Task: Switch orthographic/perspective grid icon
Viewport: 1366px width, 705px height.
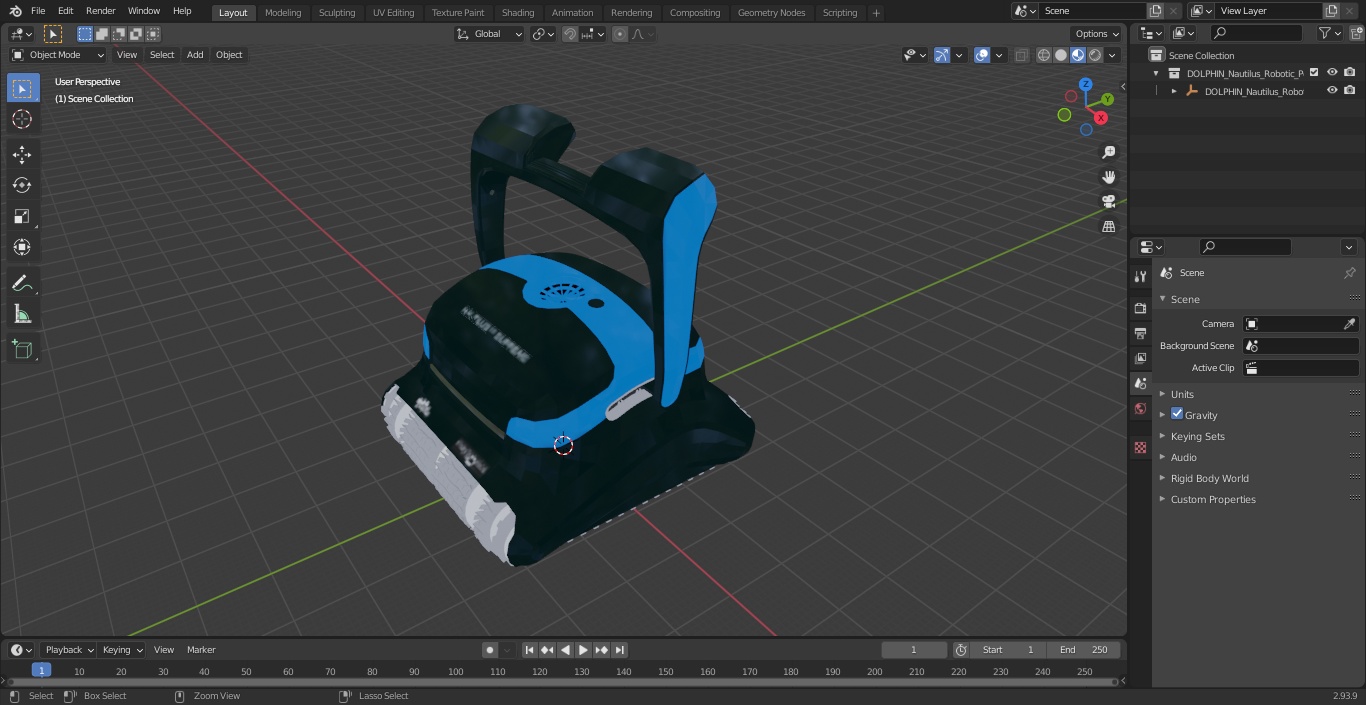Action: tap(1108, 226)
